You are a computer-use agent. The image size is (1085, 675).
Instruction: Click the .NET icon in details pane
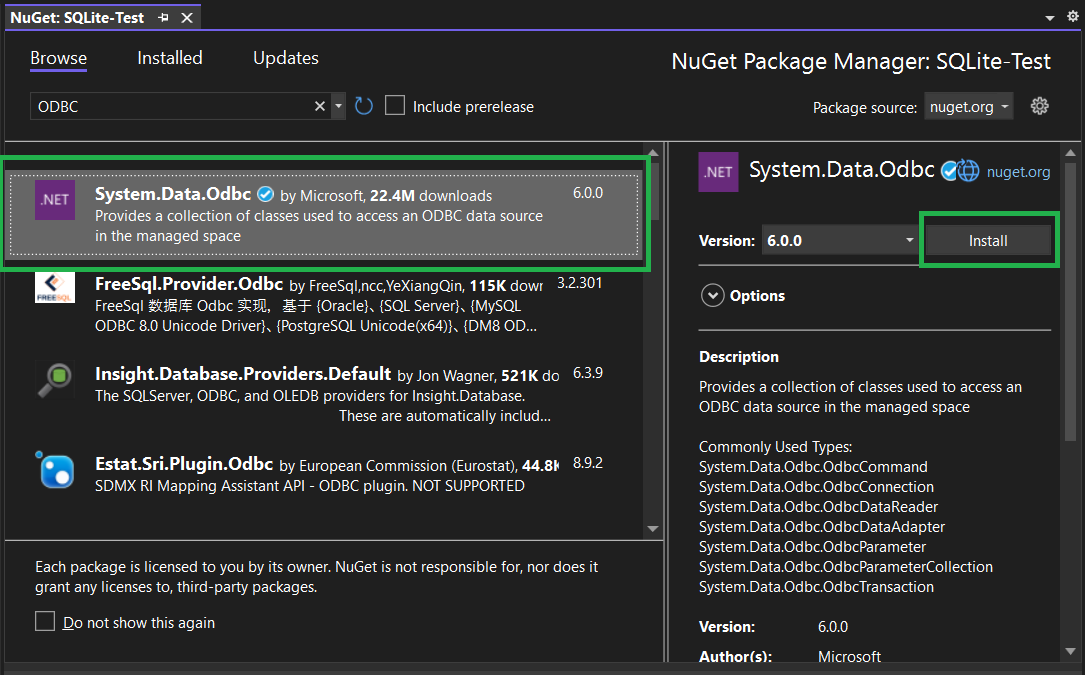pyautogui.click(x=718, y=172)
